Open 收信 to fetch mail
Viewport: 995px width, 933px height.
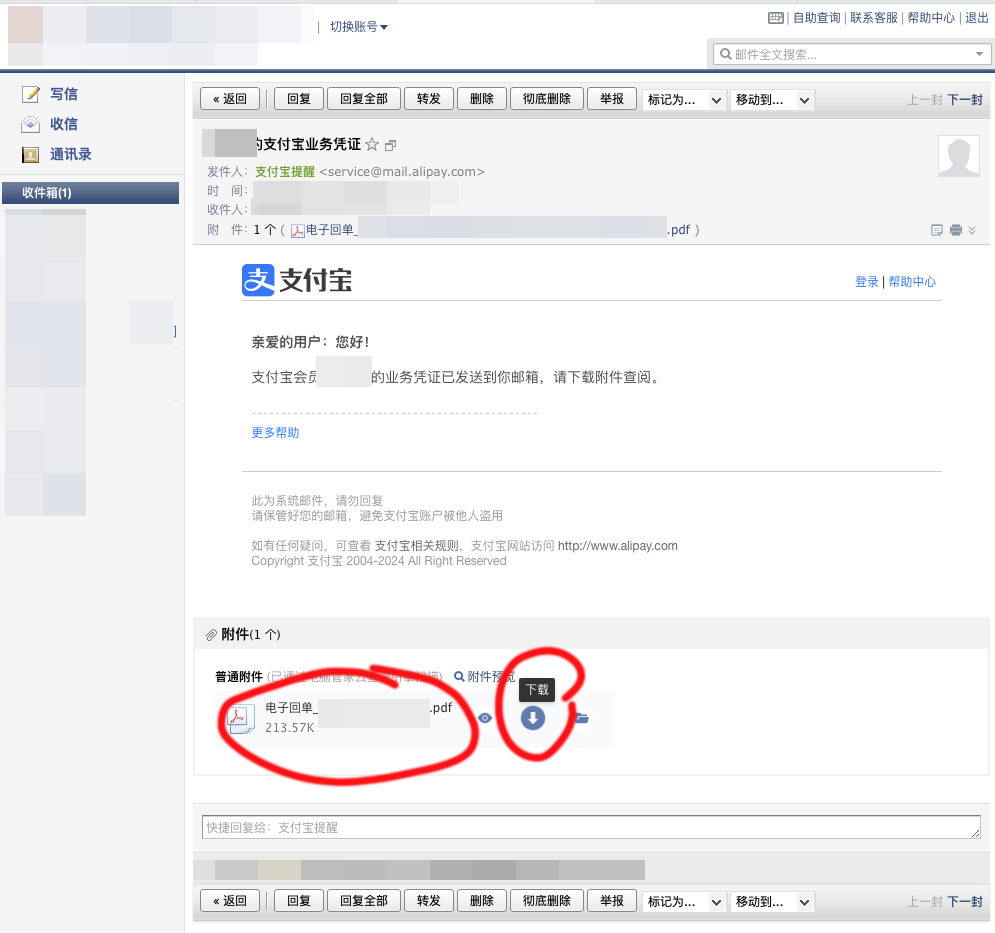(64, 124)
